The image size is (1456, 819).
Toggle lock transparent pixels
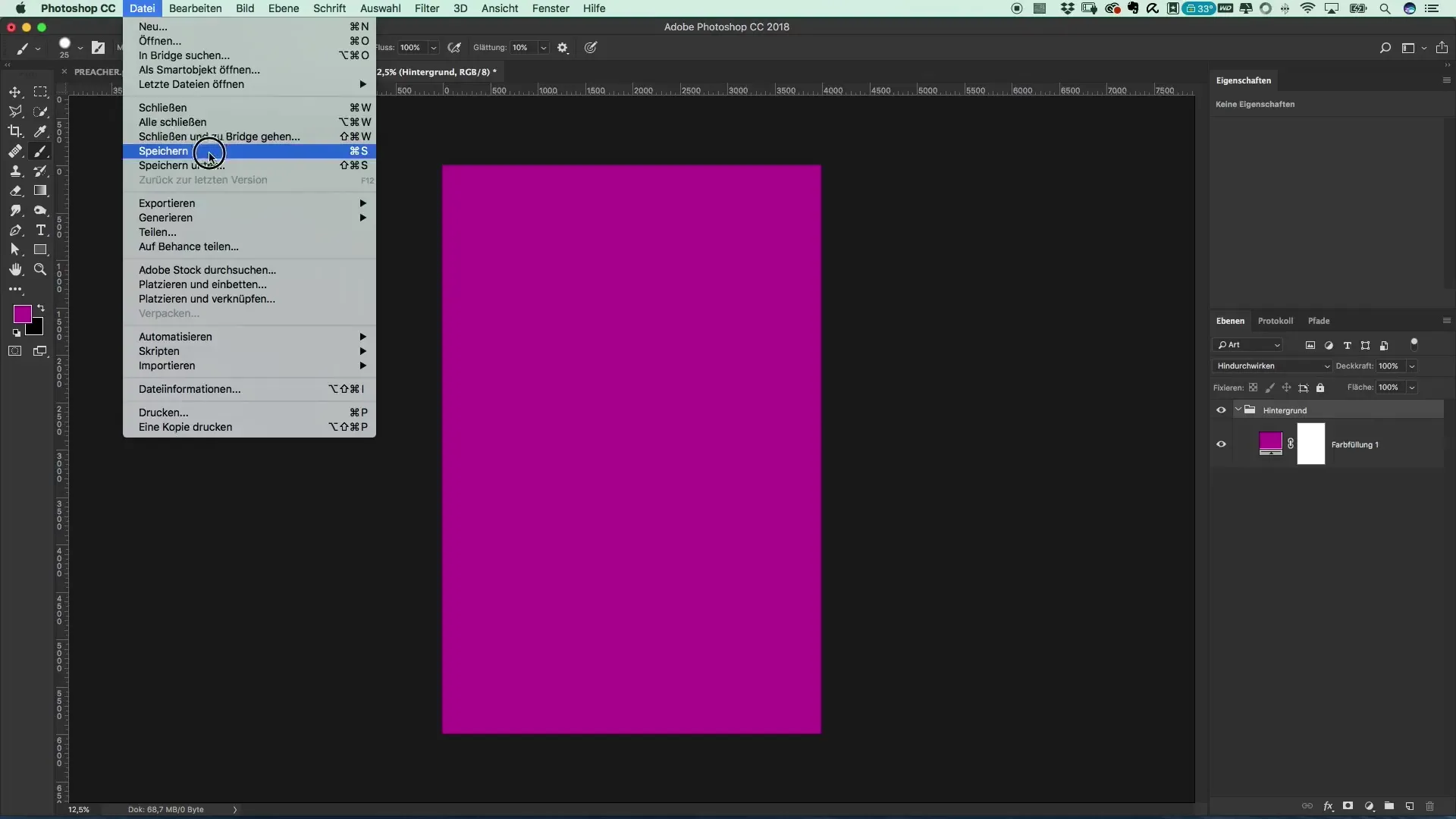click(x=1254, y=388)
